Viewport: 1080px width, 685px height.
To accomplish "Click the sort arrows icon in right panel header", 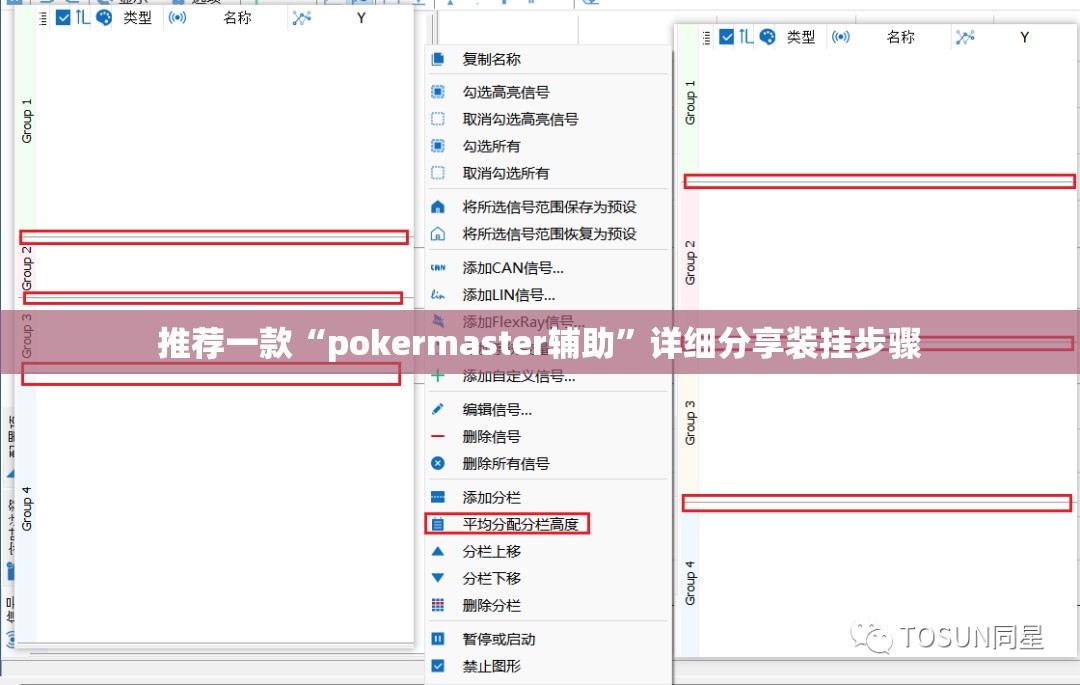I will click(746, 36).
